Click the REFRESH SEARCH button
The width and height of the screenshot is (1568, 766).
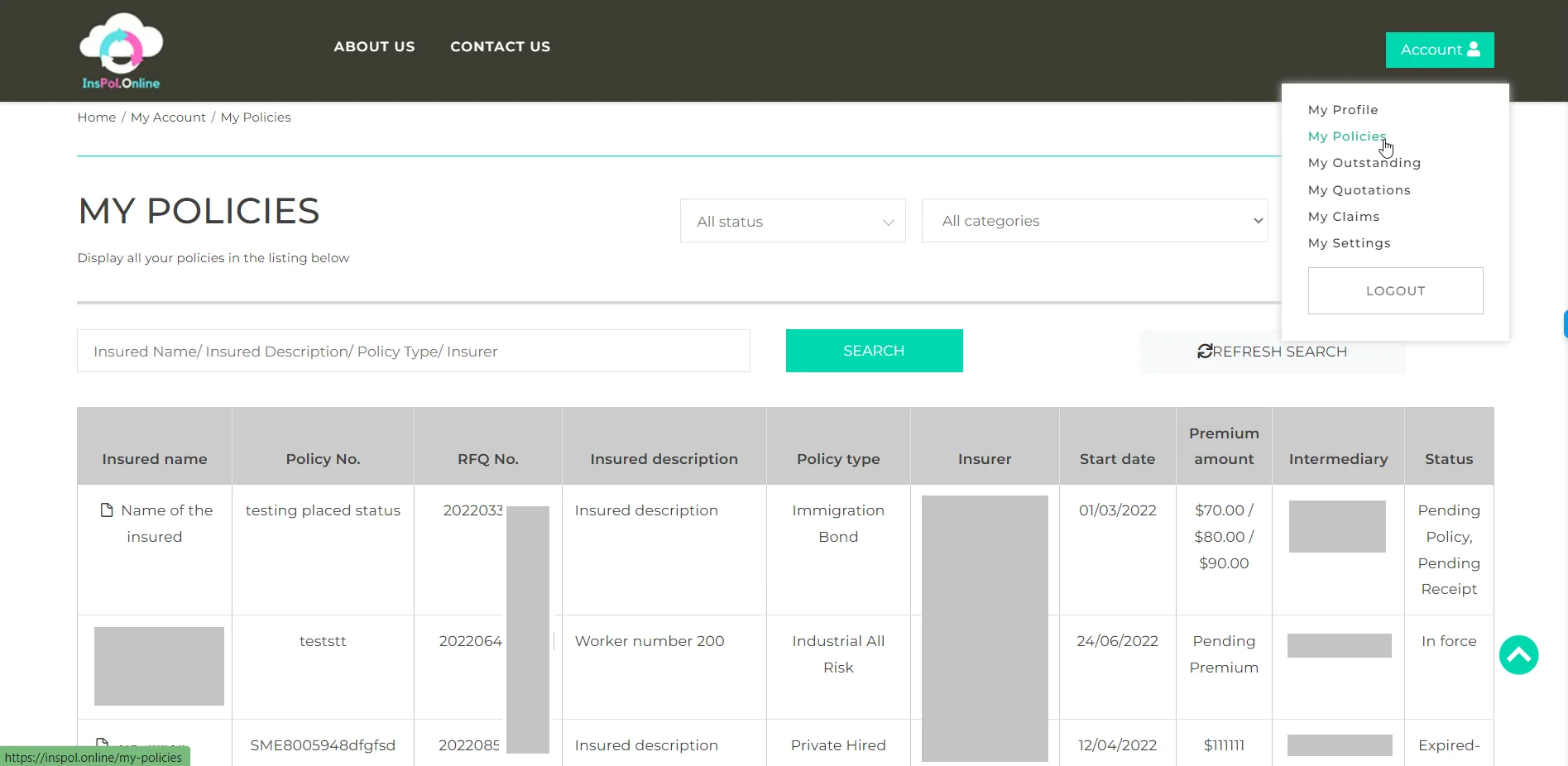click(1273, 352)
